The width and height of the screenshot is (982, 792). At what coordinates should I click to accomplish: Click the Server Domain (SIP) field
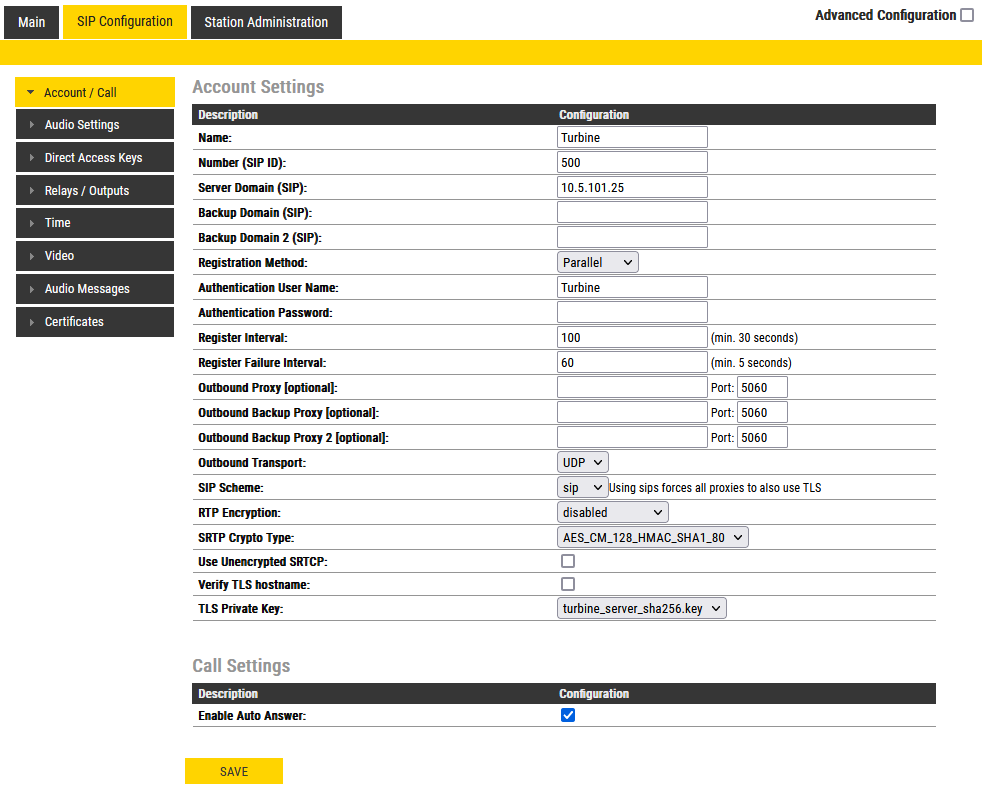pos(632,187)
